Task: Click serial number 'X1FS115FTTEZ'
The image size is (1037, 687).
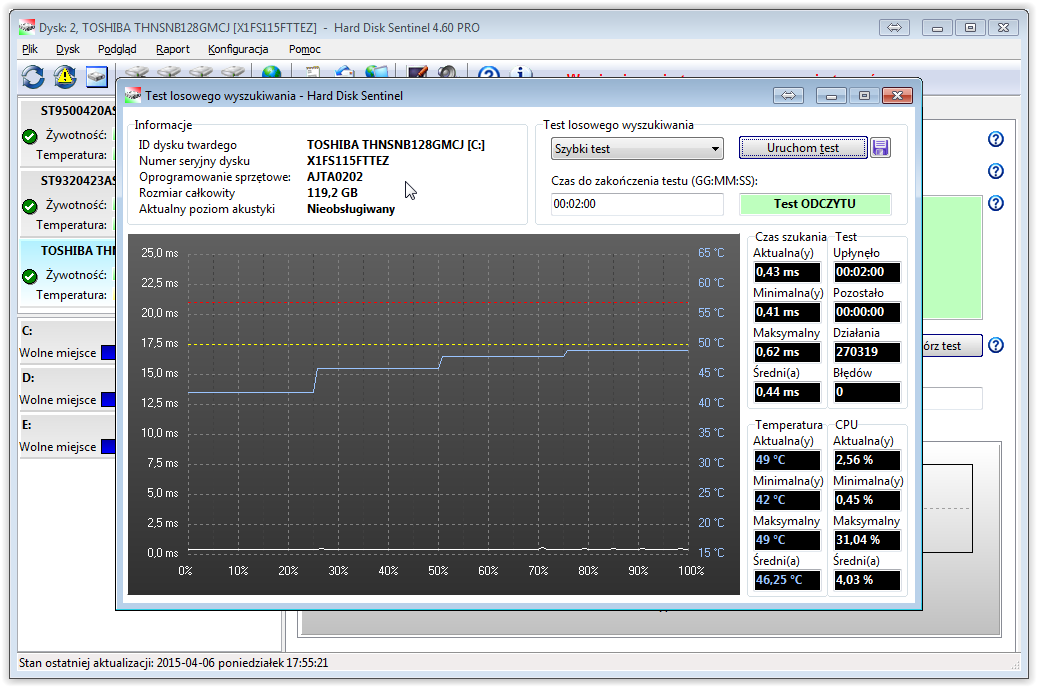Action: [x=348, y=161]
